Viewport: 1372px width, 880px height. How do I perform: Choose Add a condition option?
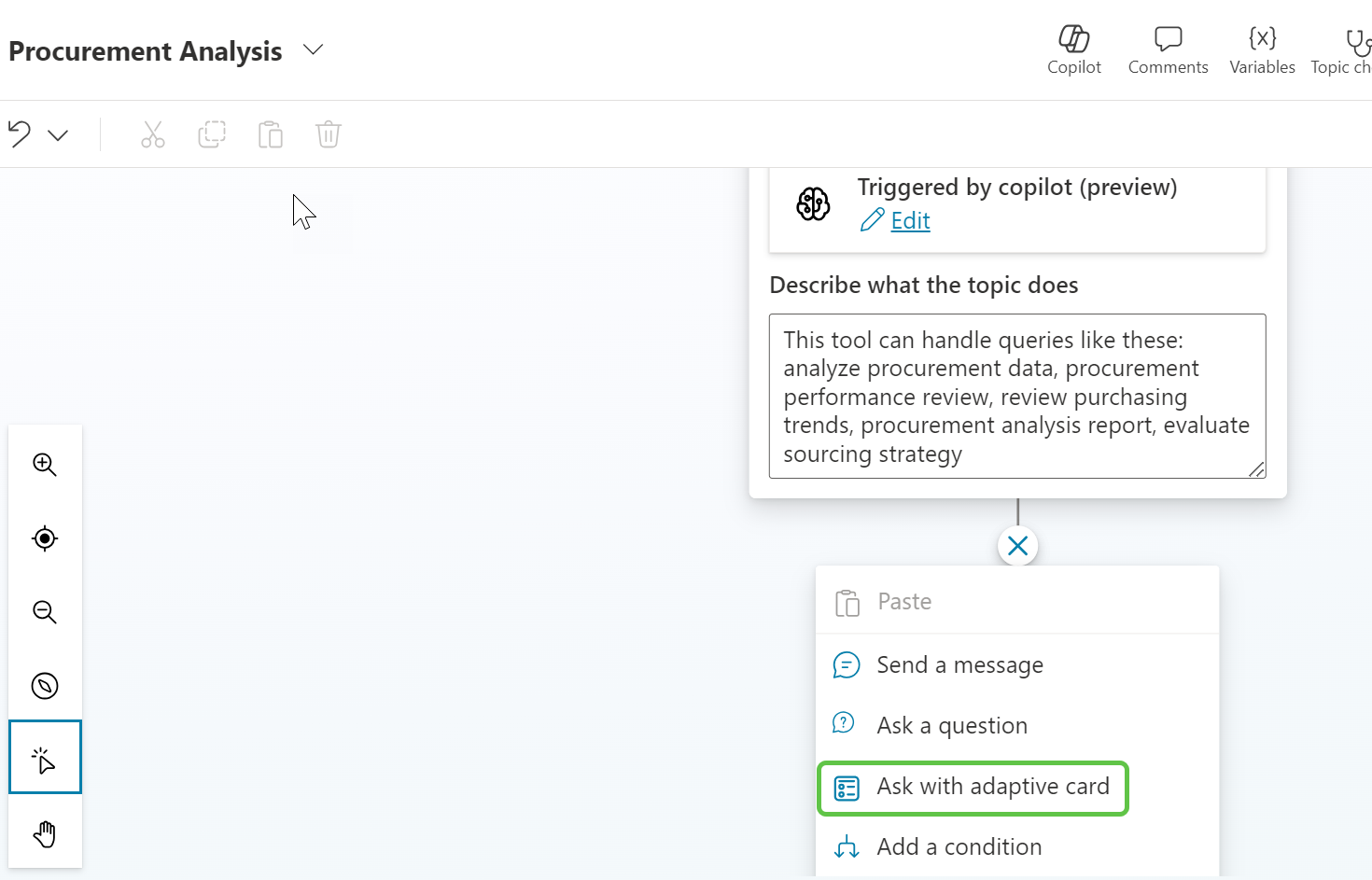click(959, 846)
